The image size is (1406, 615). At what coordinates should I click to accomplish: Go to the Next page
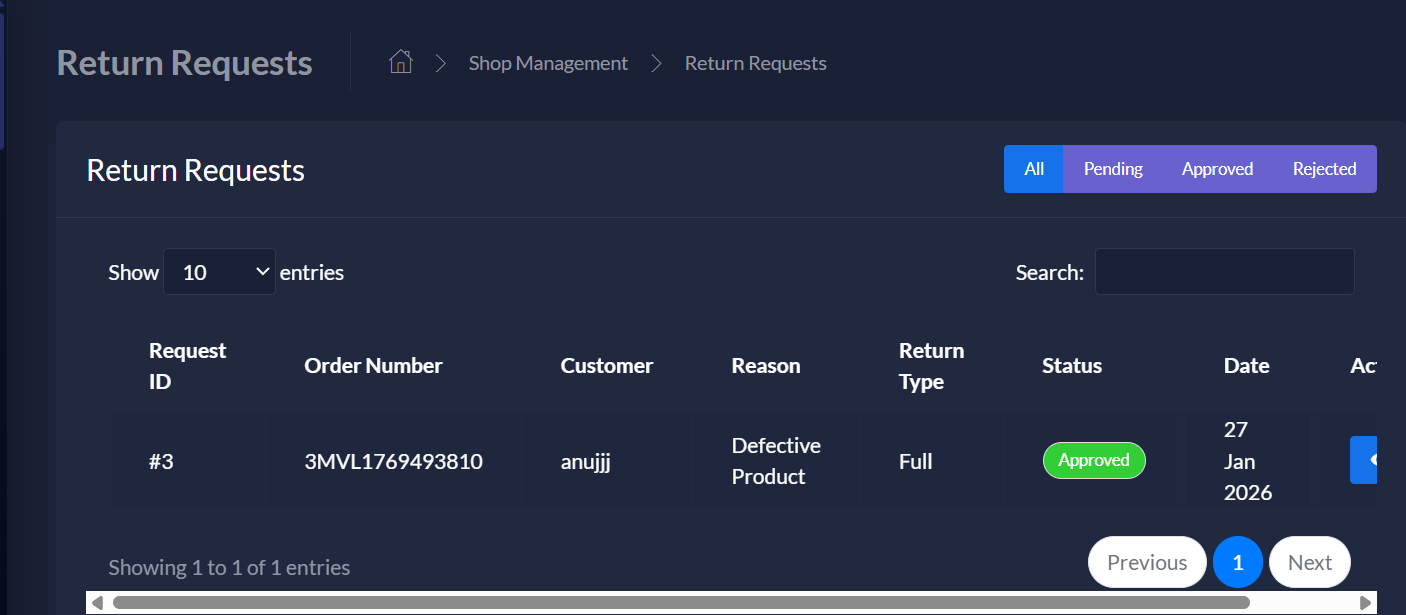[x=1309, y=561]
